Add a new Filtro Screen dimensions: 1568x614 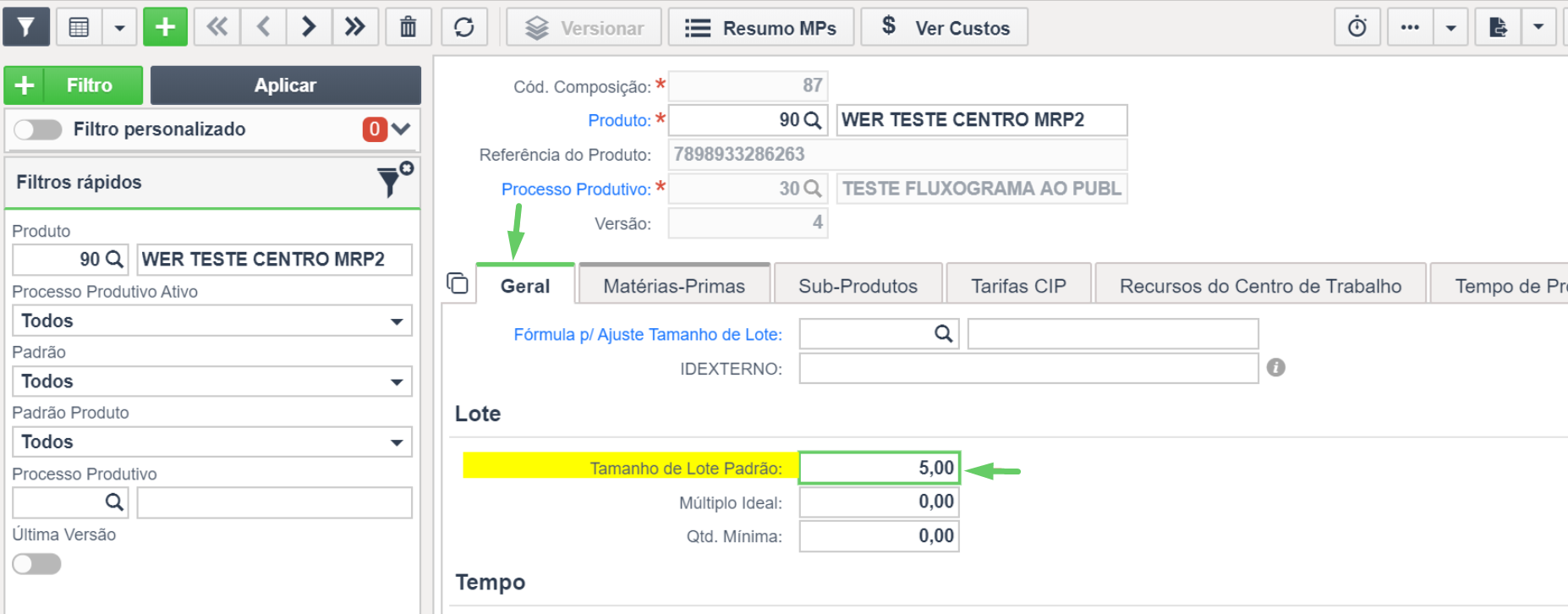(74, 85)
